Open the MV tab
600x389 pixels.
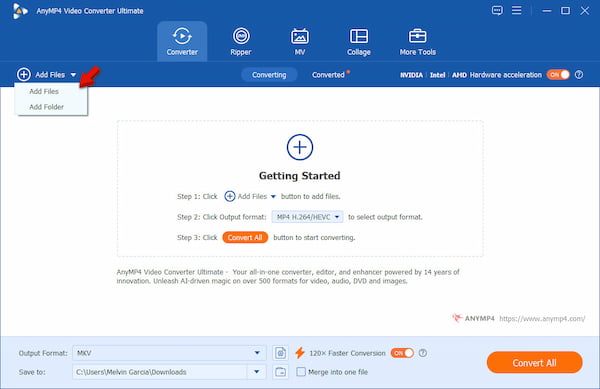click(300, 41)
